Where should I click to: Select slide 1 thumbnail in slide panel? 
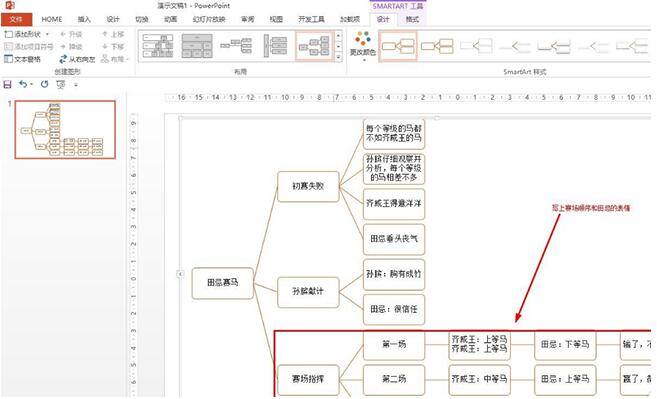pyautogui.click(x=65, y=130)
